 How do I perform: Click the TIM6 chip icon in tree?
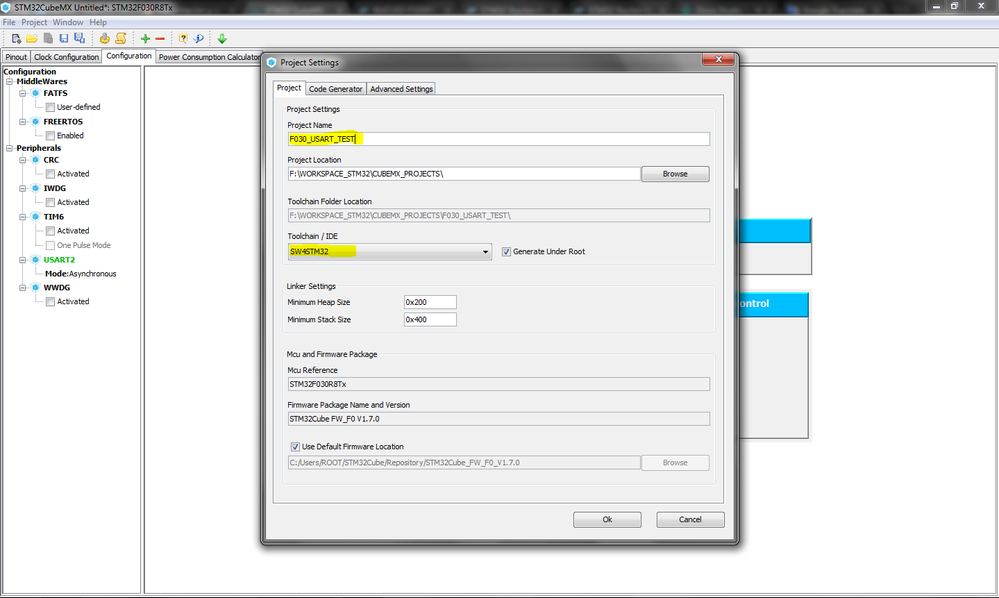(36, 217)
